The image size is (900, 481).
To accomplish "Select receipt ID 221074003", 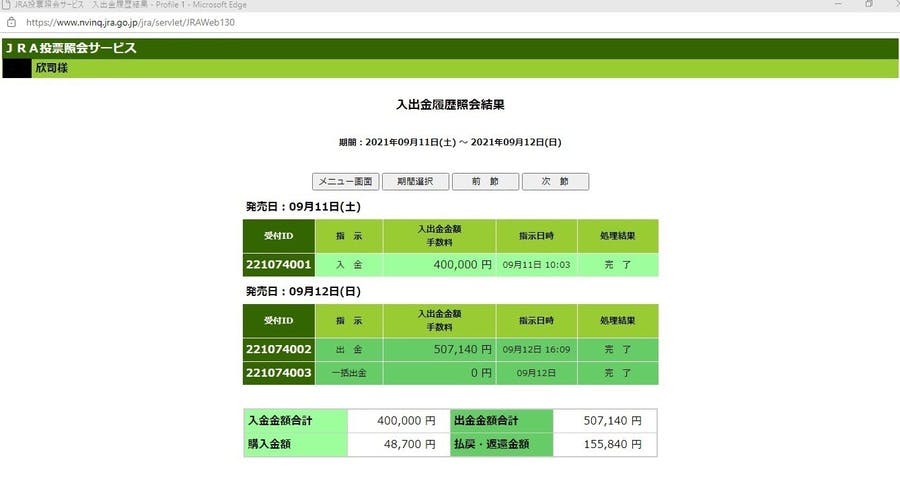I will tap(278, 372).
